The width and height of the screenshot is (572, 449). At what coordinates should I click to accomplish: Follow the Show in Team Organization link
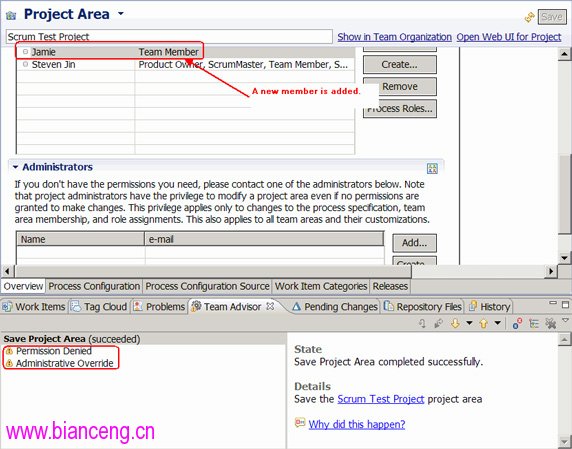394,37
